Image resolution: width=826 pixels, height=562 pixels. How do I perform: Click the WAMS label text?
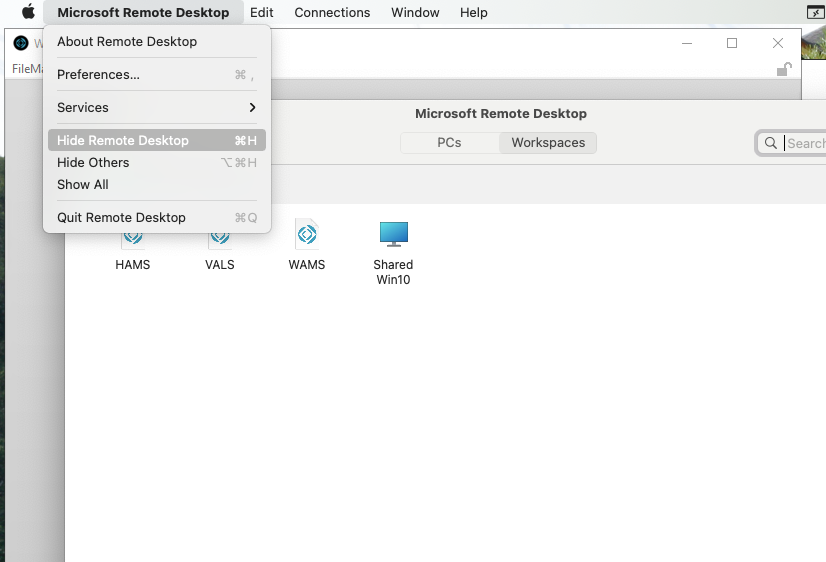[x=307, y=264]
